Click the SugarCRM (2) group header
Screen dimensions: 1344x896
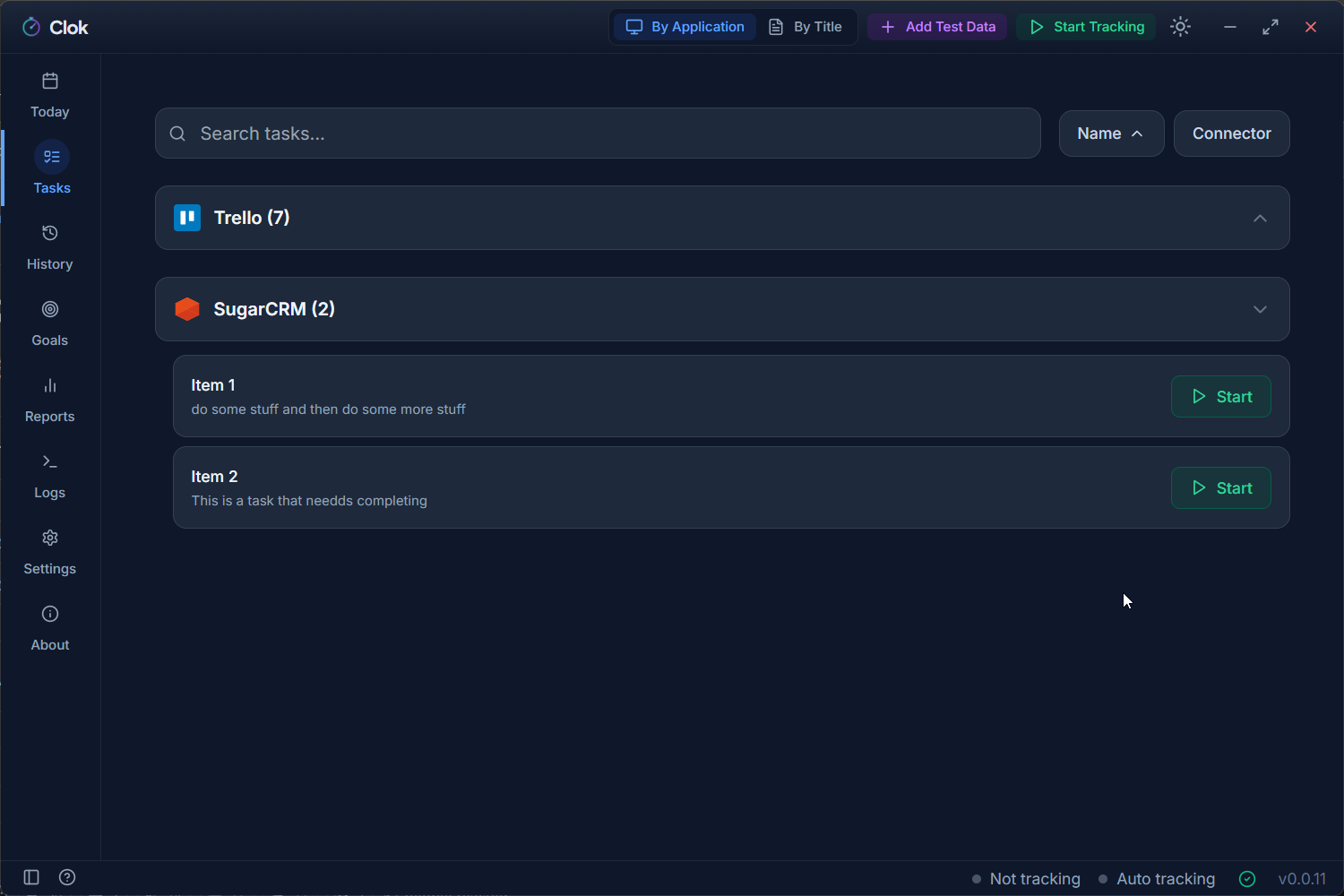pyautogui.click(x=722, y=309)
